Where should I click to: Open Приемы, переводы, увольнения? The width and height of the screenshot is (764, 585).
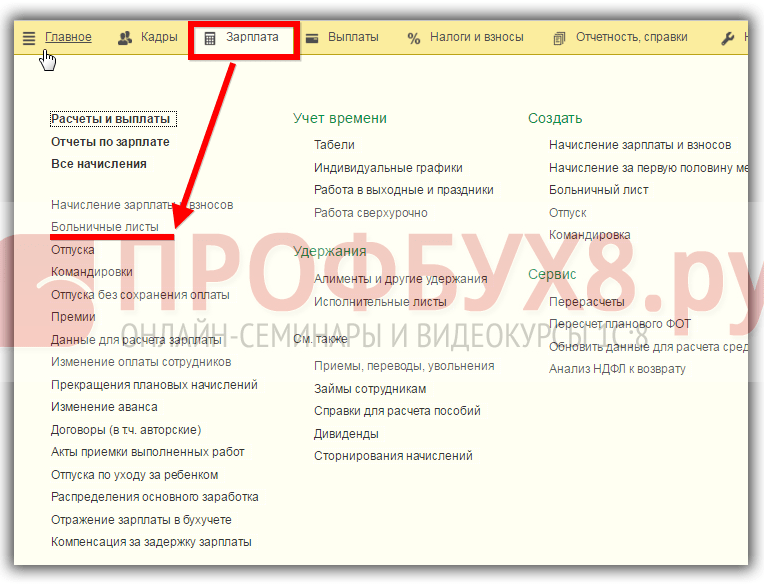tap(404, 366)
